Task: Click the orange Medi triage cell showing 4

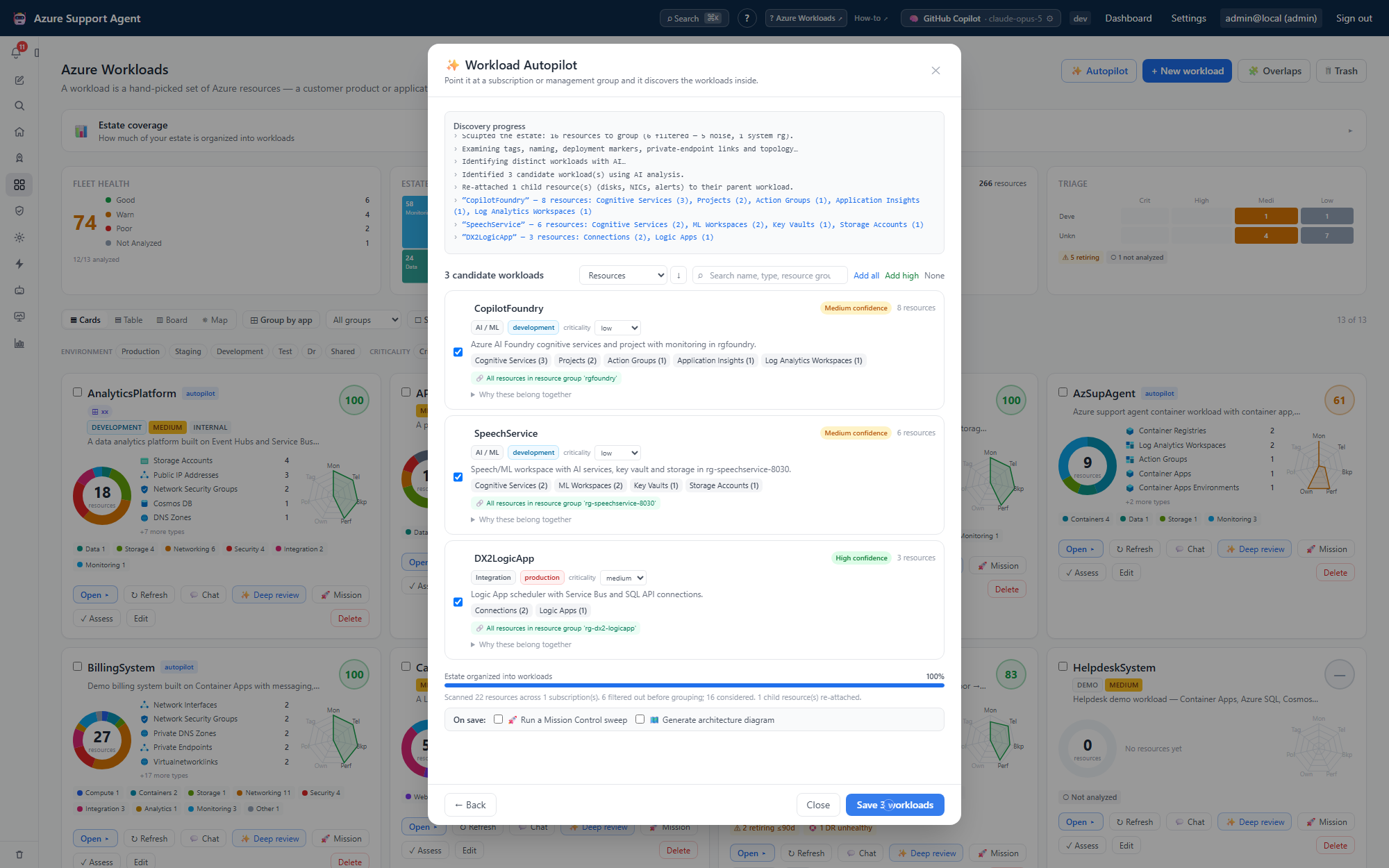Action: coord(1265,235)
